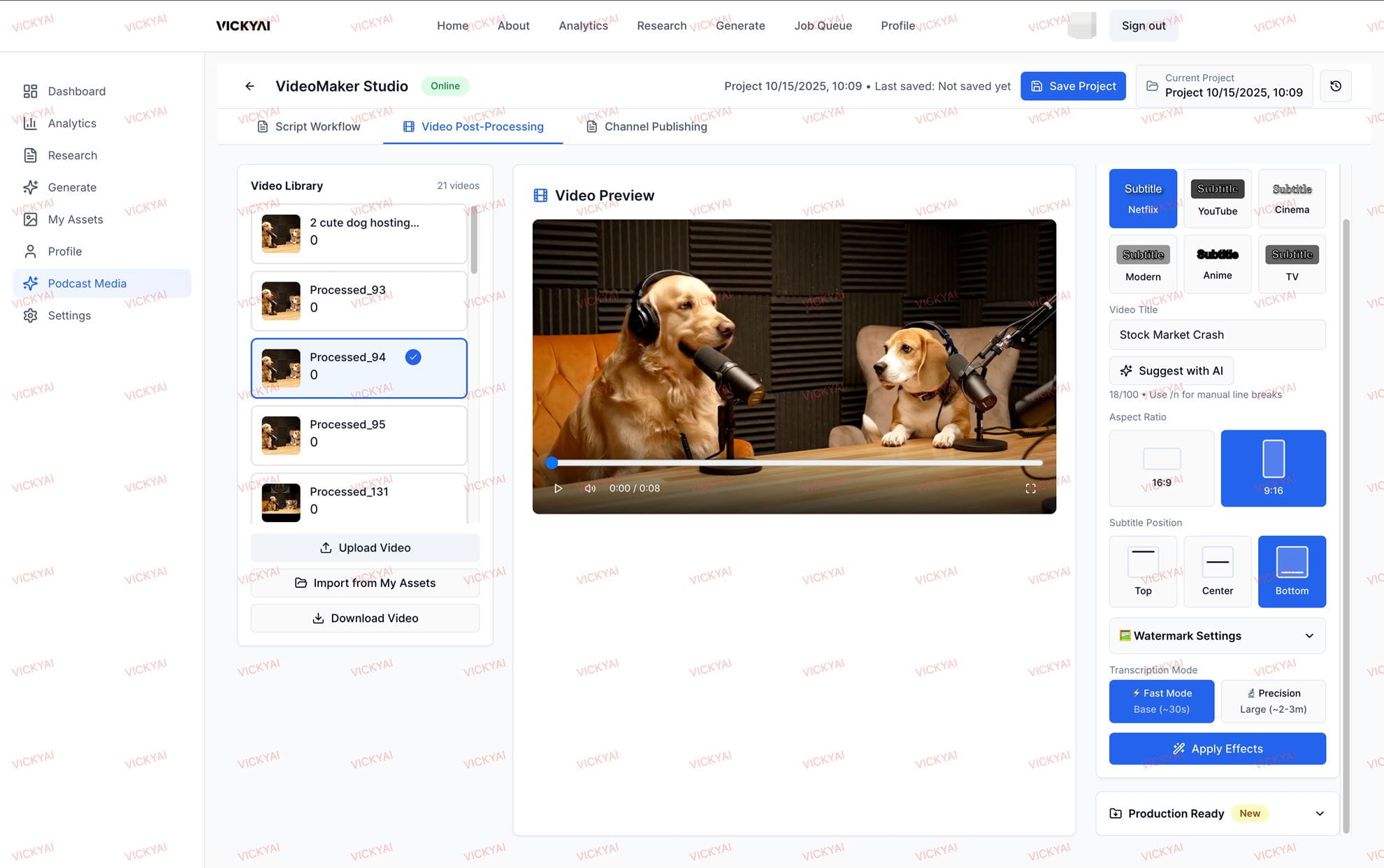Expand the Production Ready panel
This screenshot has height=868, width=1384.
[1217, 813]
